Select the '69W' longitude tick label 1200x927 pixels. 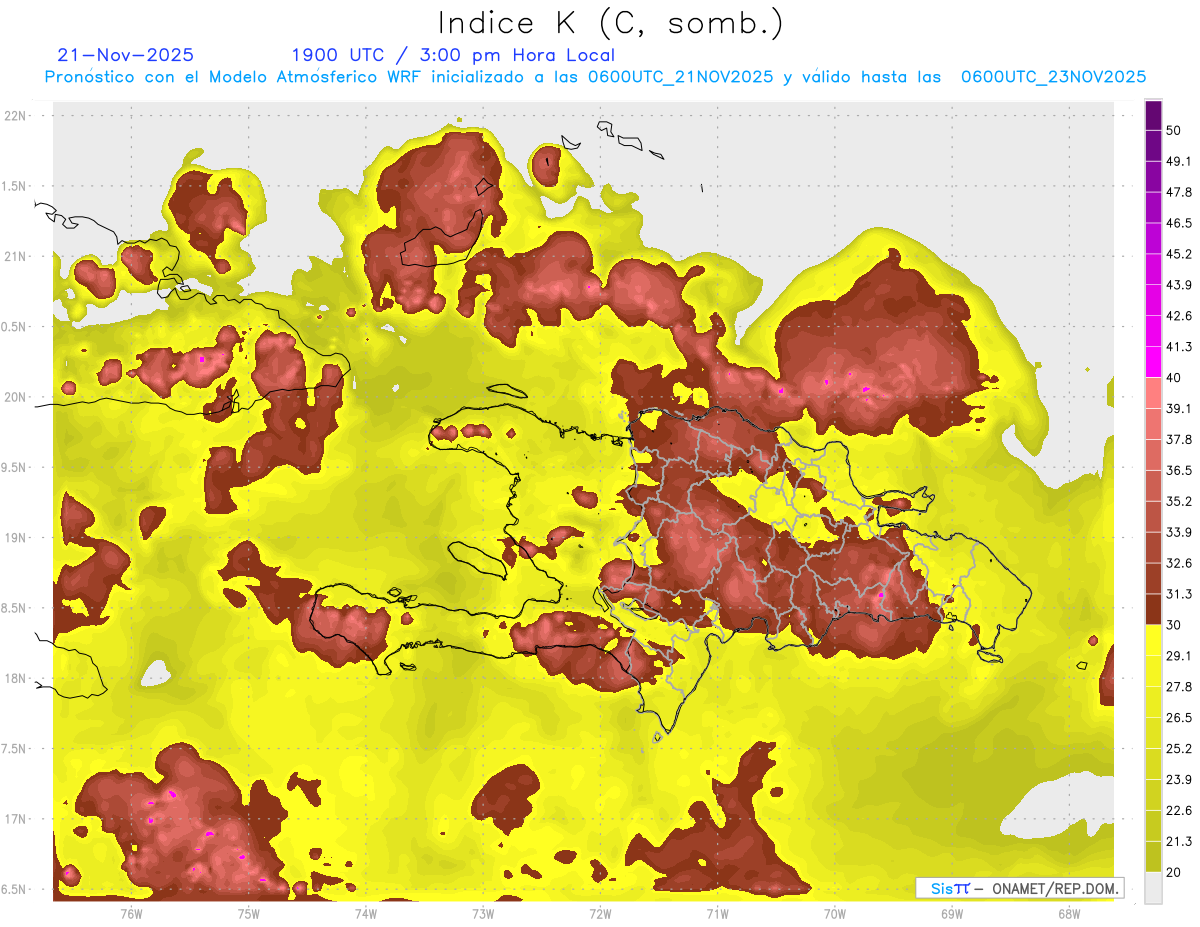coord(951,913)
